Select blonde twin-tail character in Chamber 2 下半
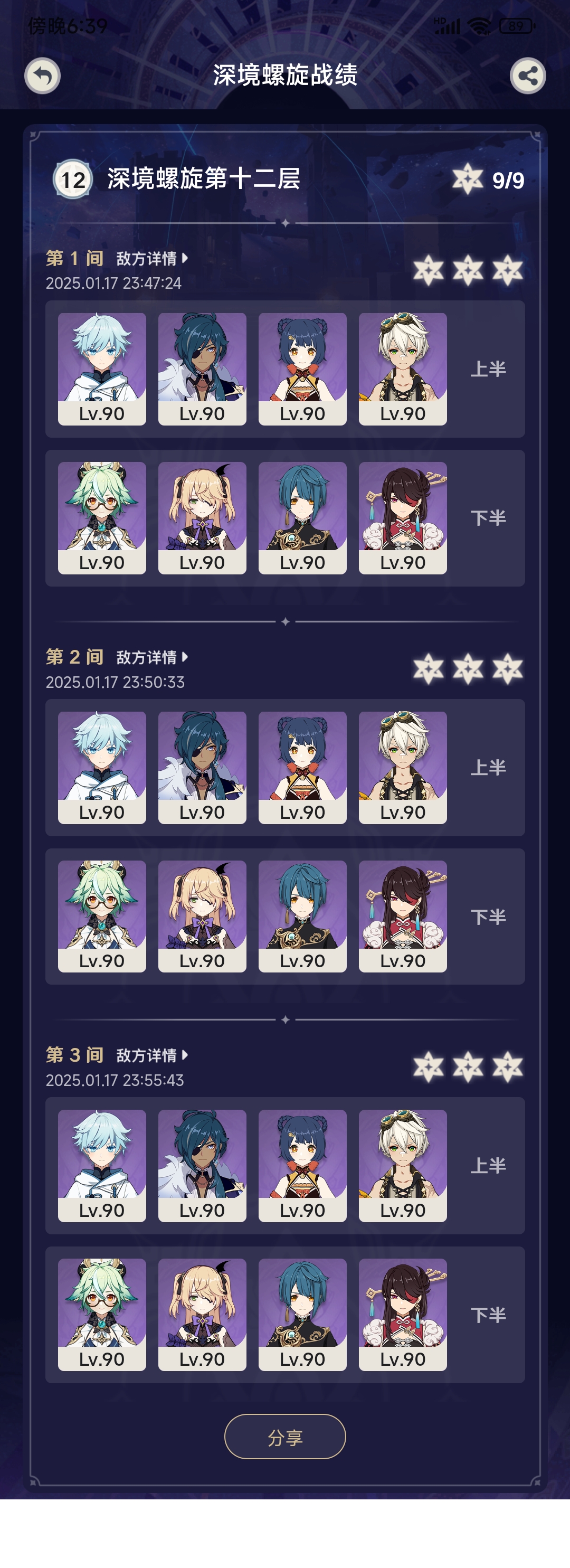Image resolution: width=570 pixels, height=1568 pixels. click(202, 916)
